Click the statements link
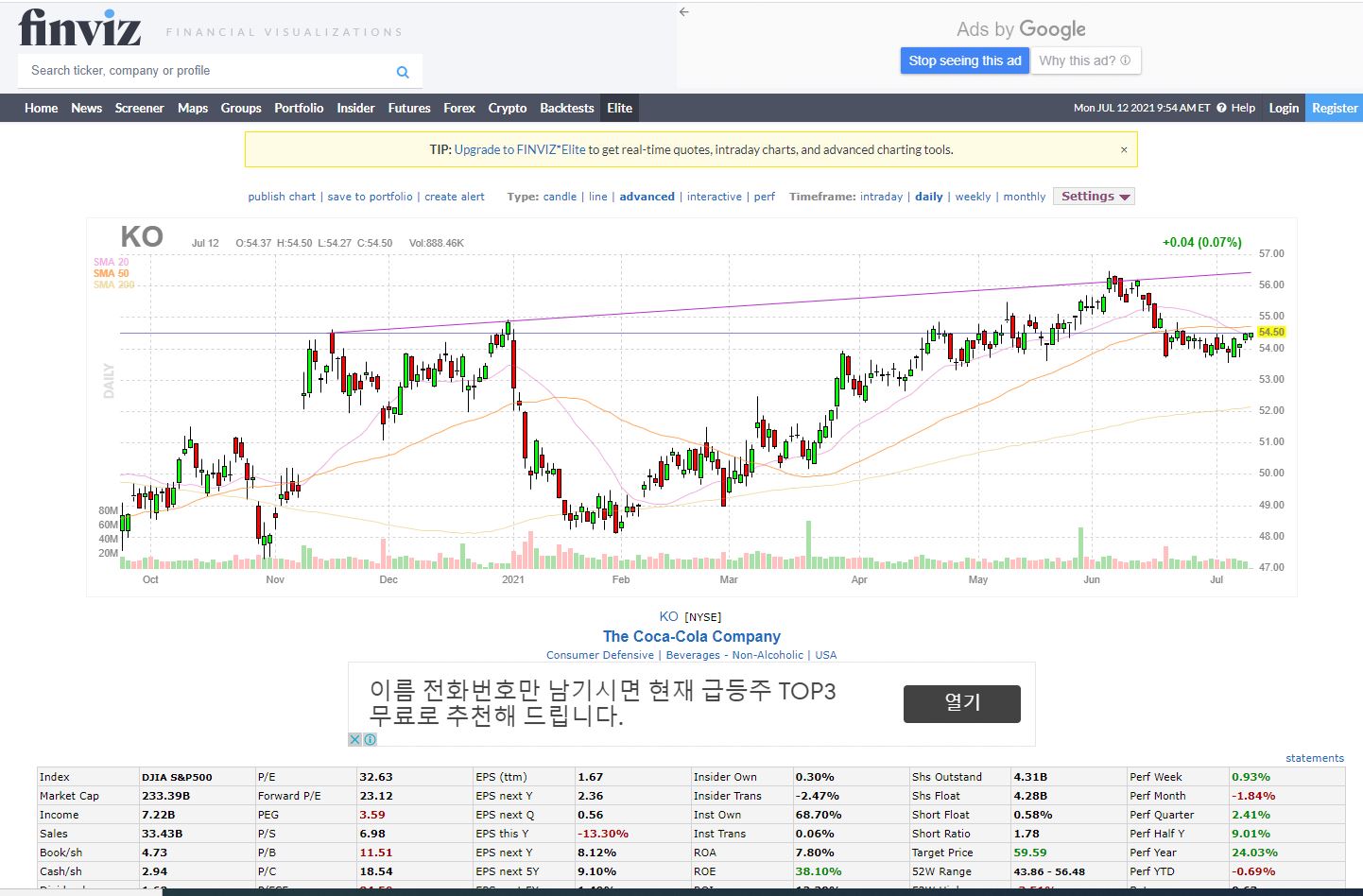The height and width of the screenshot is (896, 1363). click(1315, 758)
